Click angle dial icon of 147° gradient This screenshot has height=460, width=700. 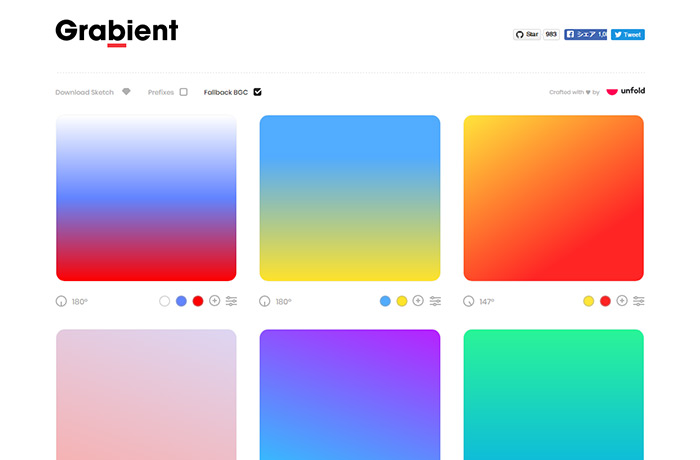pyautogui.click(x=469, y=301)
